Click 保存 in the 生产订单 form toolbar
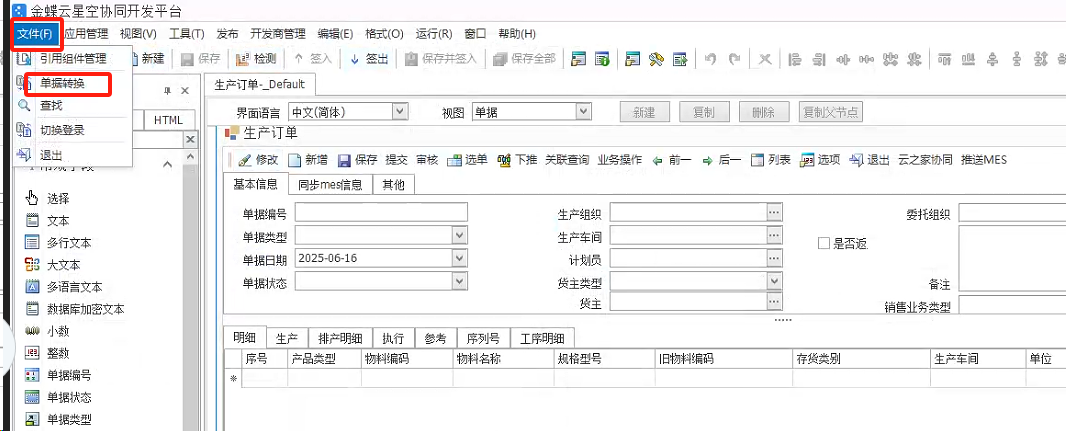 358,160
